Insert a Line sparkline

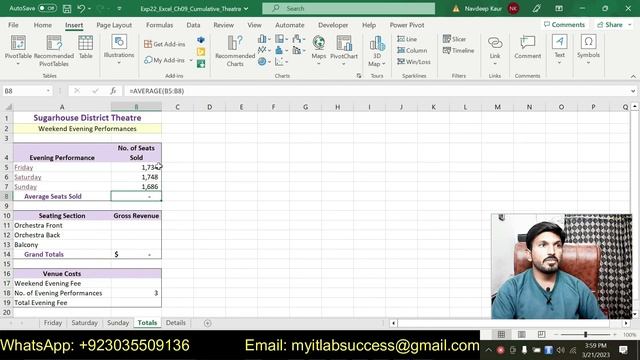pos(407,39)
